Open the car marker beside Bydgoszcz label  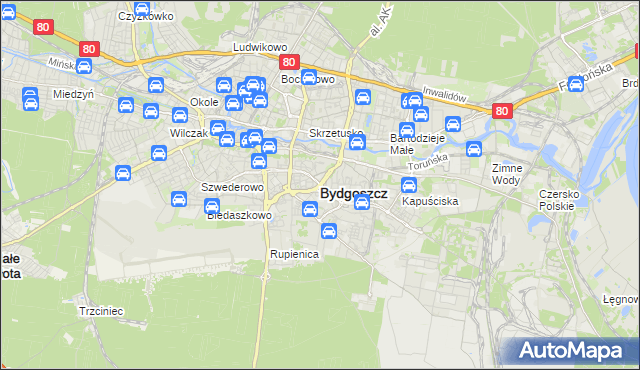pos(362,202)
